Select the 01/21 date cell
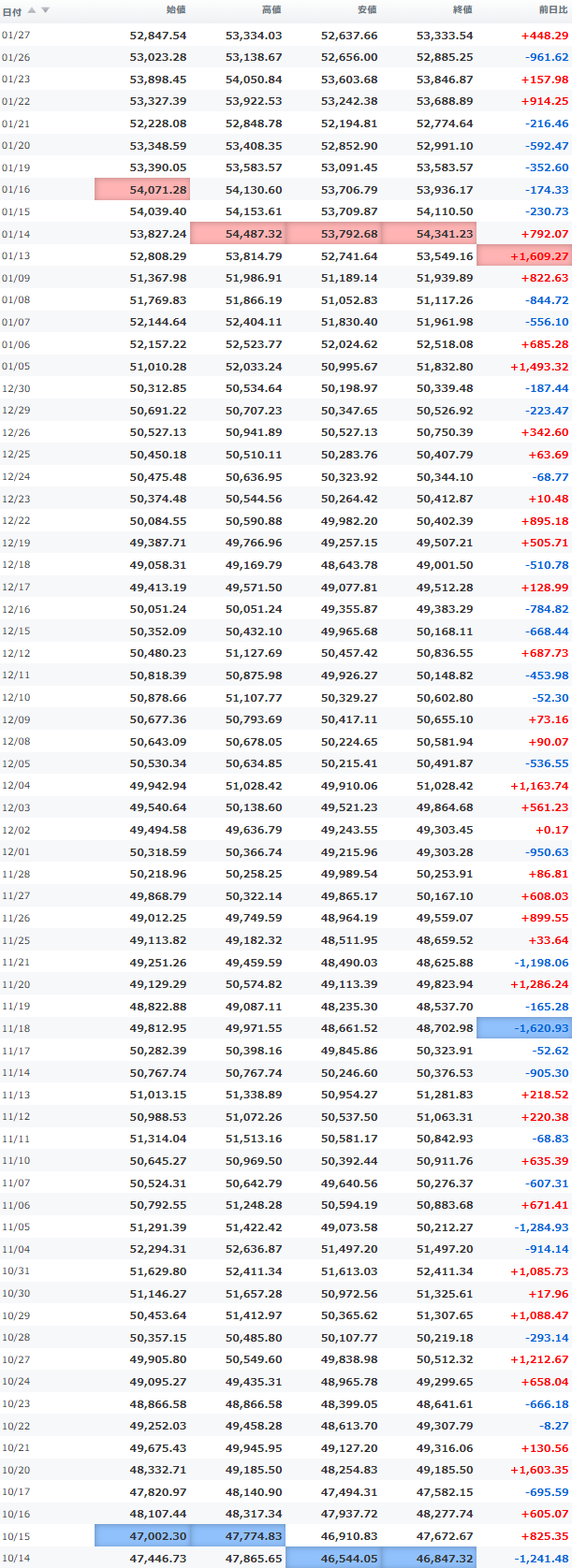572x1568 pixels. point(16,123)
